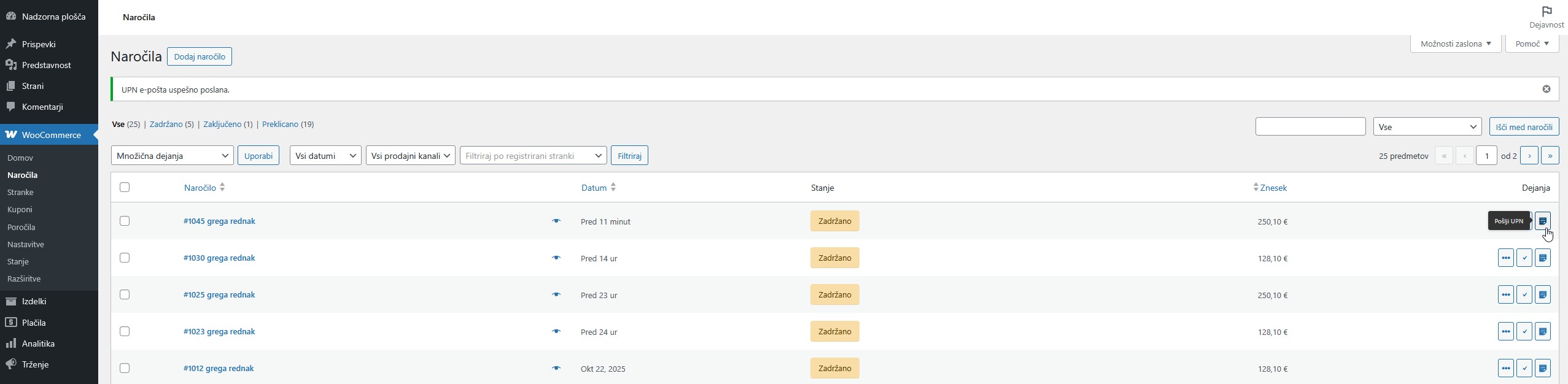Expand Možnosti zaslona screen options
The width and height of the screenshot is (1568, 384).
point(1456,44)
